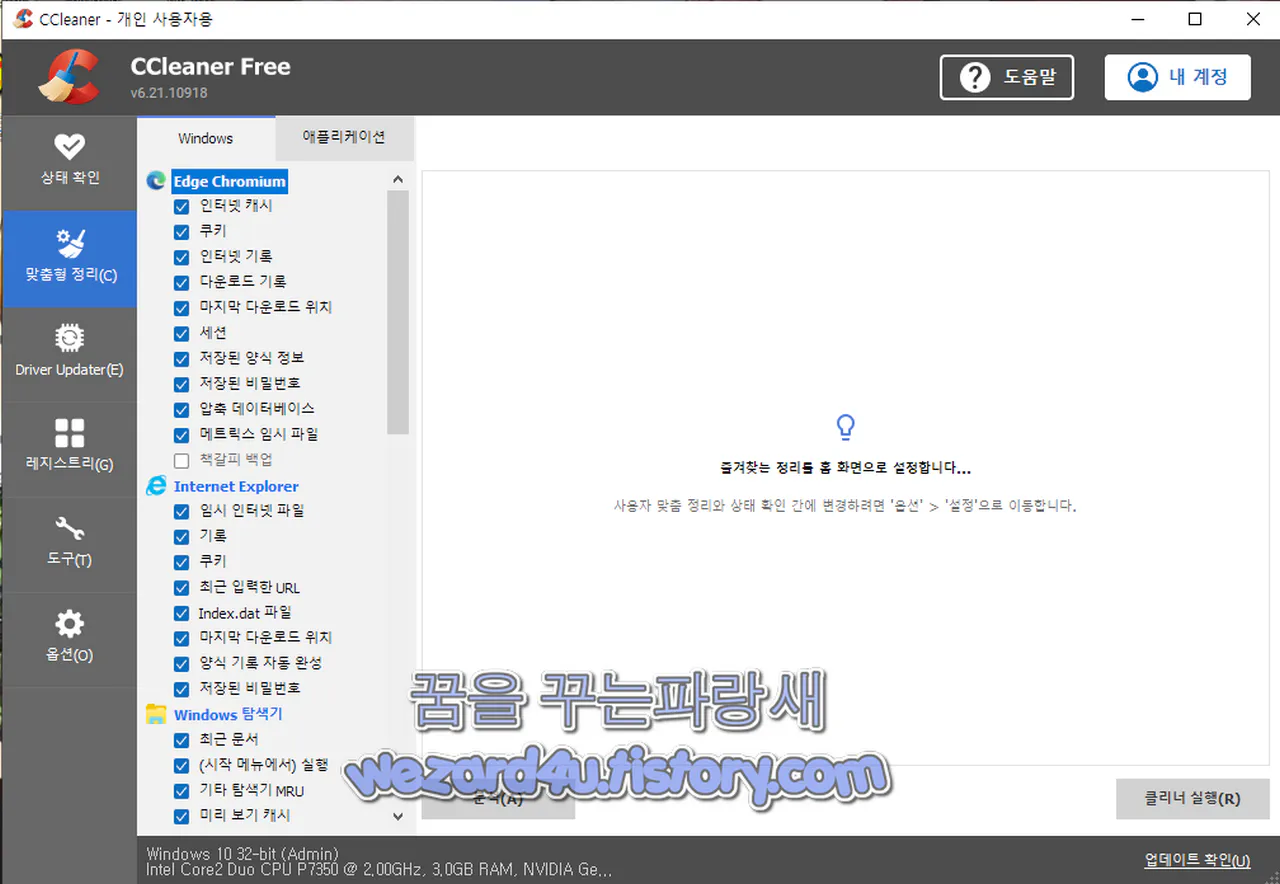The width and height of the screenshot is (1280, 884).
Task: Click the Internet Explorer icon
Action: 156,486
